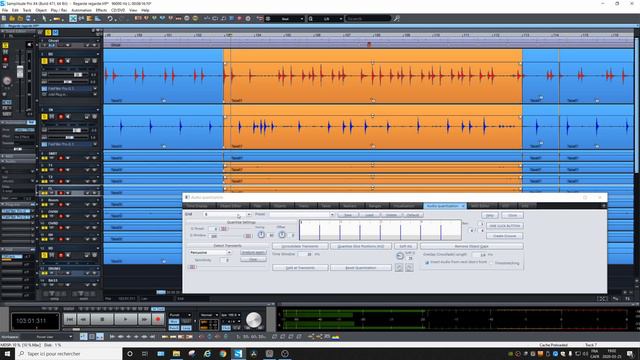Select the mouse pointer mode icon

coord(44,18)
